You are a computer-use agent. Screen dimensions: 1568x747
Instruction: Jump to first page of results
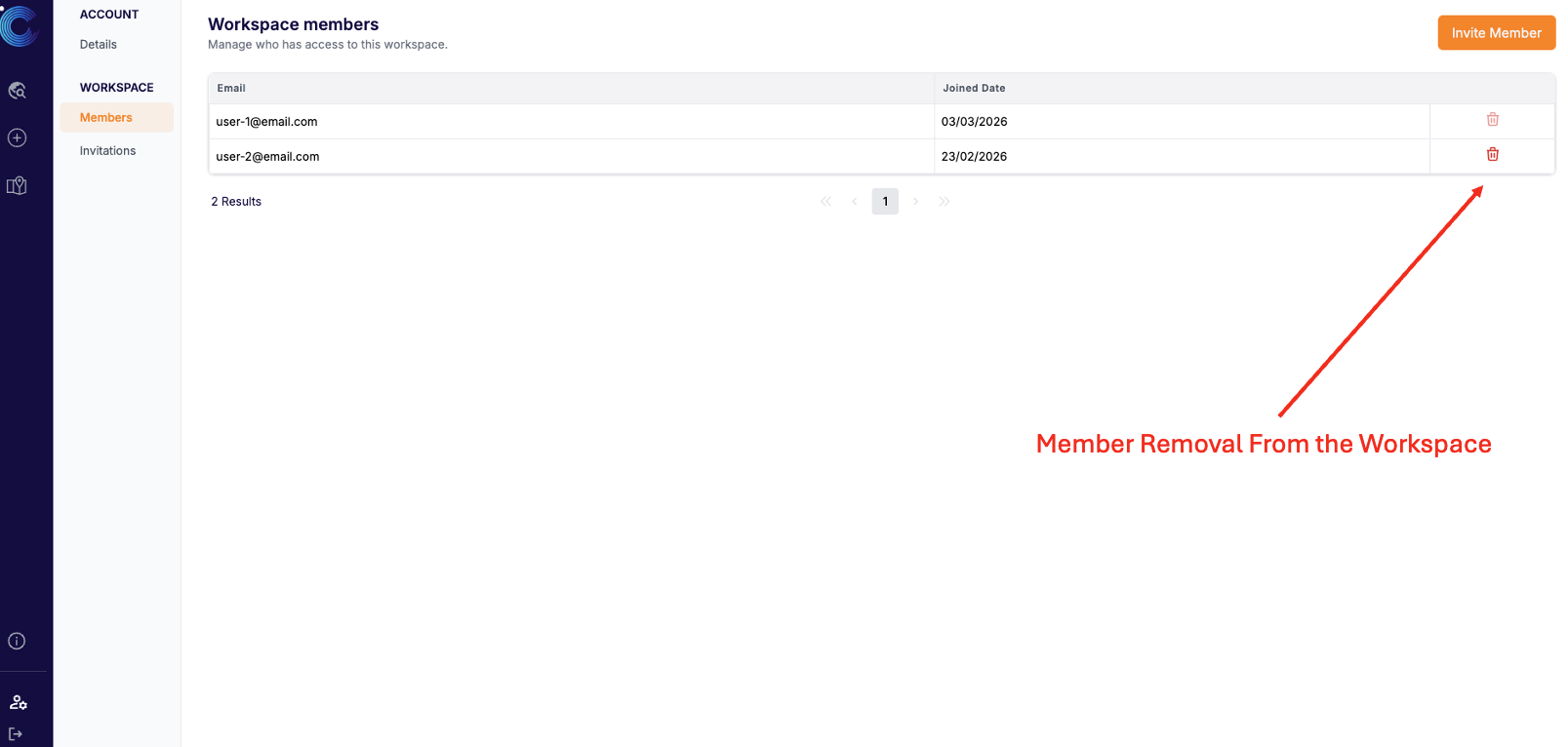coord(825,202)
